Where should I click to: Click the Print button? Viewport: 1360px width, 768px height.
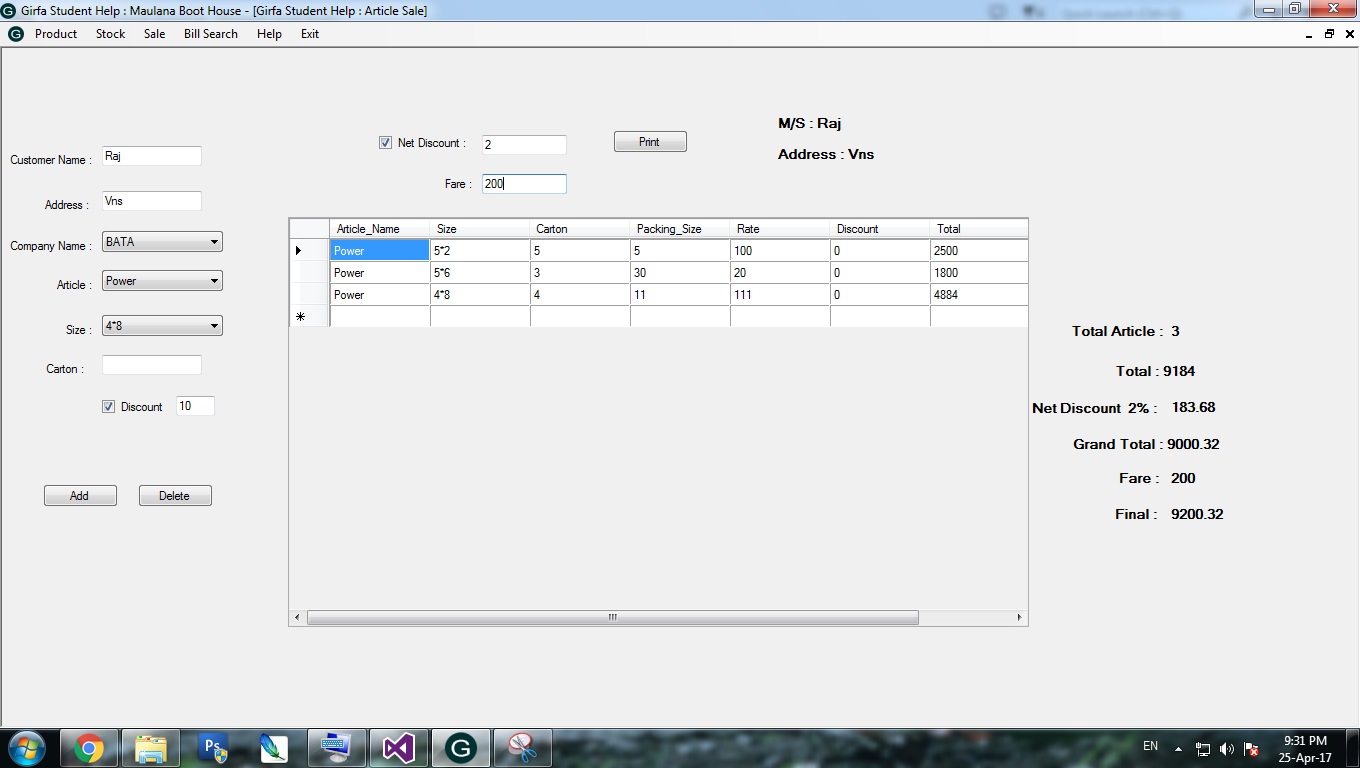tap(649, 141)
